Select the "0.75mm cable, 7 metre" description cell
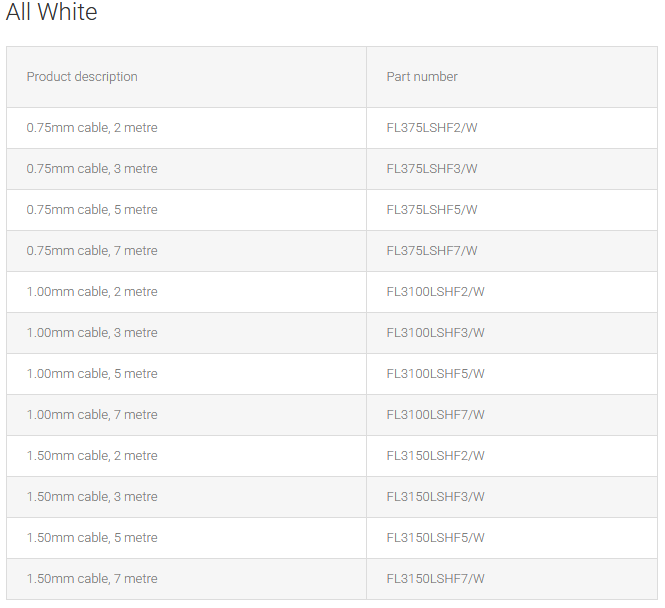The width and height of the screenshot is (665, 608). coord(92,251)
